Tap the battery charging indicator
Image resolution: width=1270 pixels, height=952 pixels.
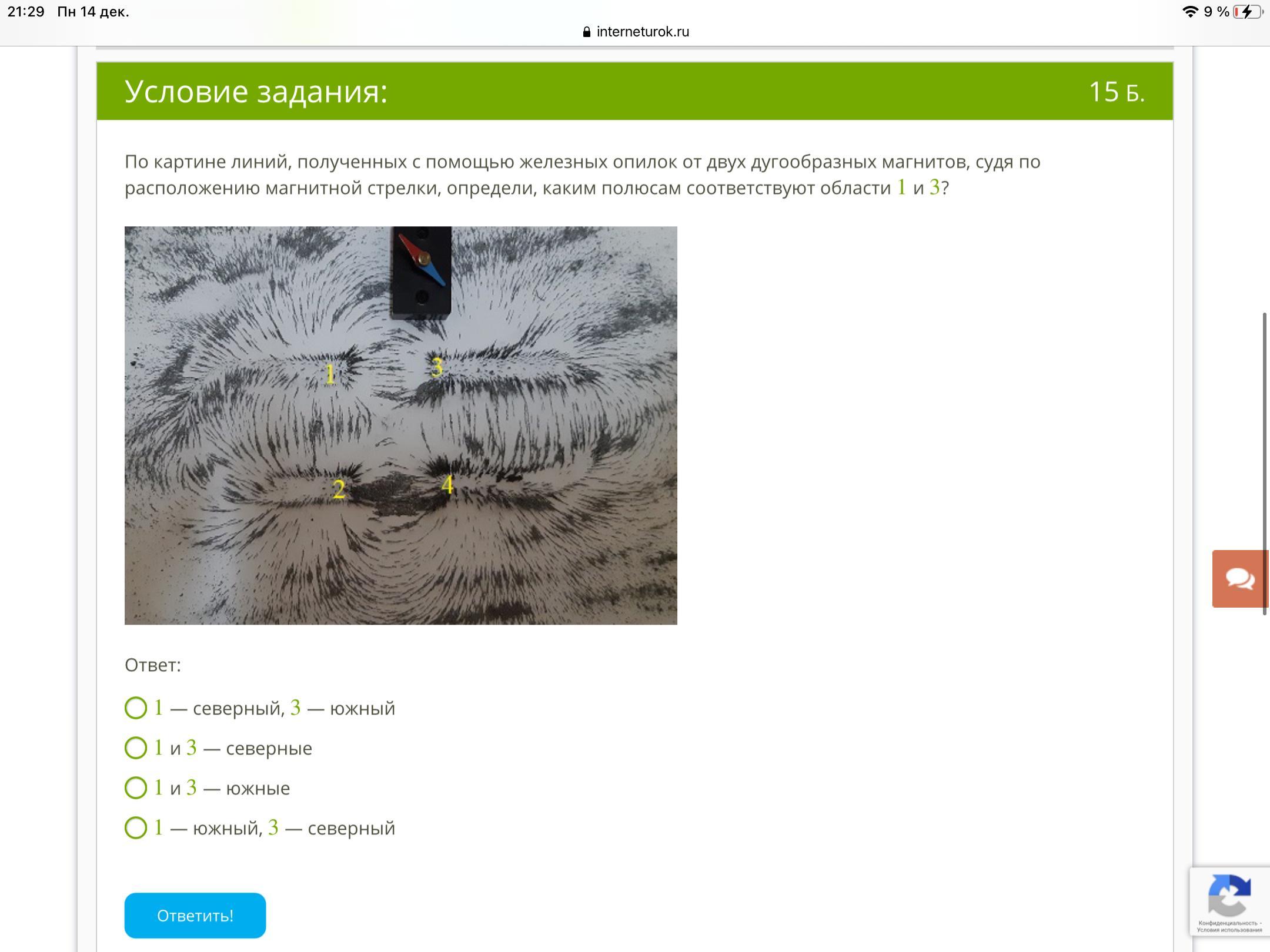point(1248,12)
